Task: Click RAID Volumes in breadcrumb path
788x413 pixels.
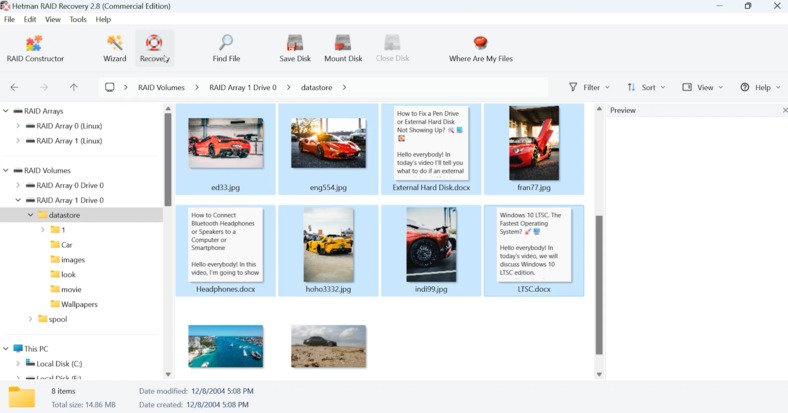Action: 161,88
